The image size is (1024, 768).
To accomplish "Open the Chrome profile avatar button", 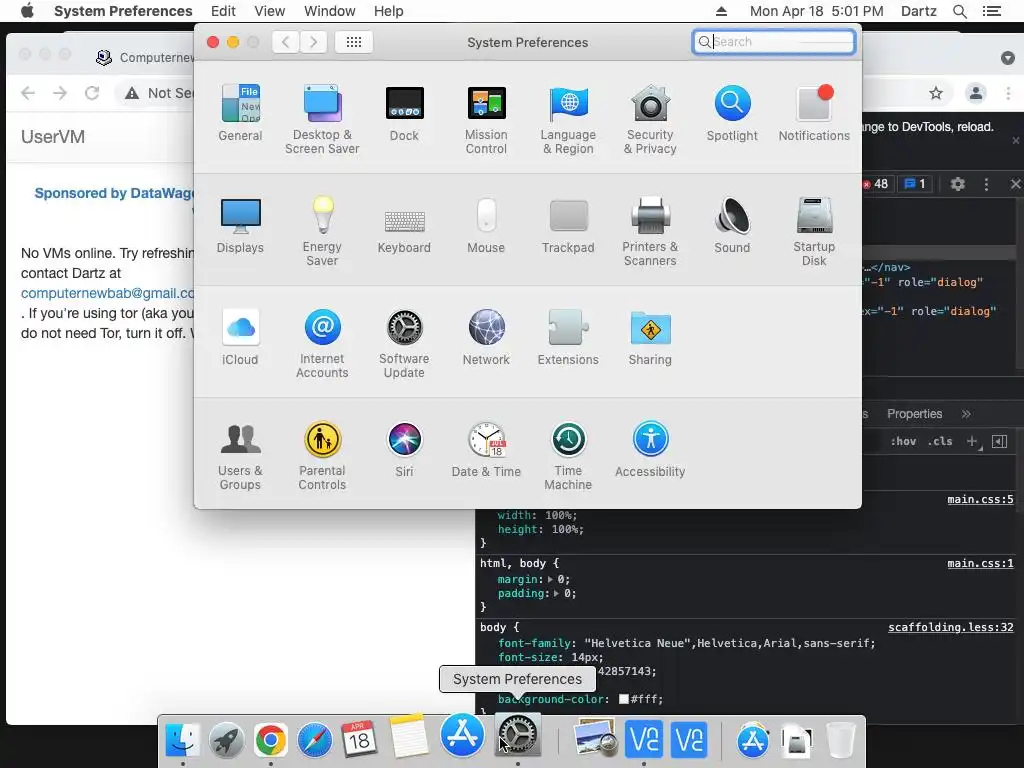I will coord(976,93).
